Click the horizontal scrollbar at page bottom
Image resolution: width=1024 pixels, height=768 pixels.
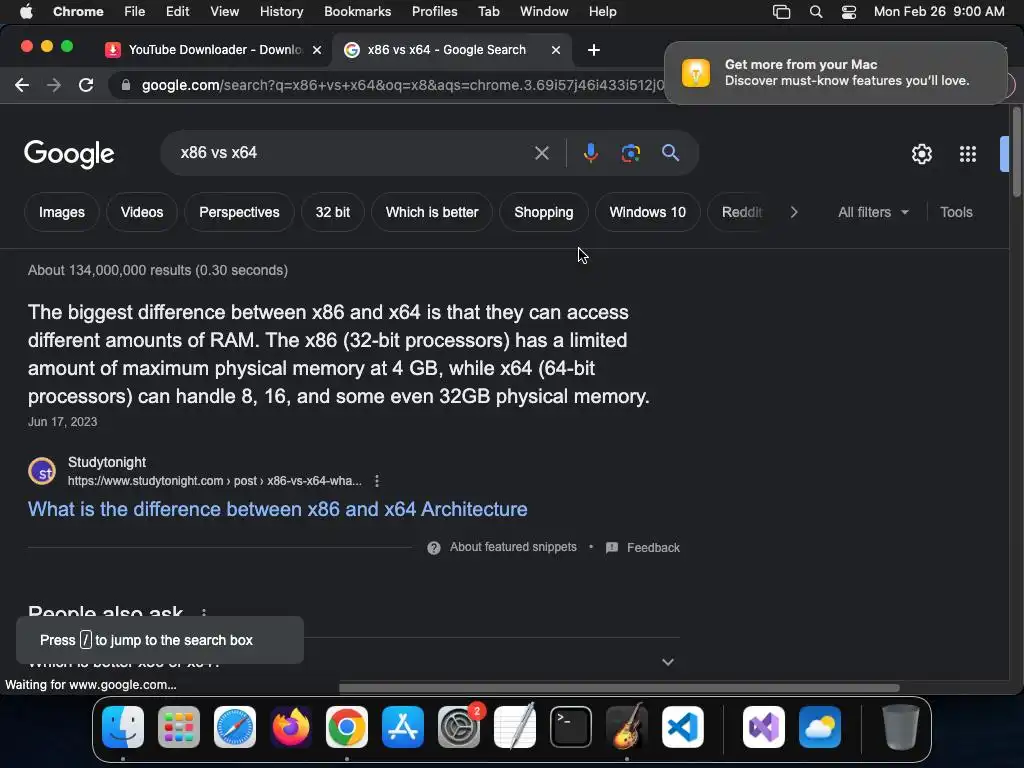[x=619, y=688]
